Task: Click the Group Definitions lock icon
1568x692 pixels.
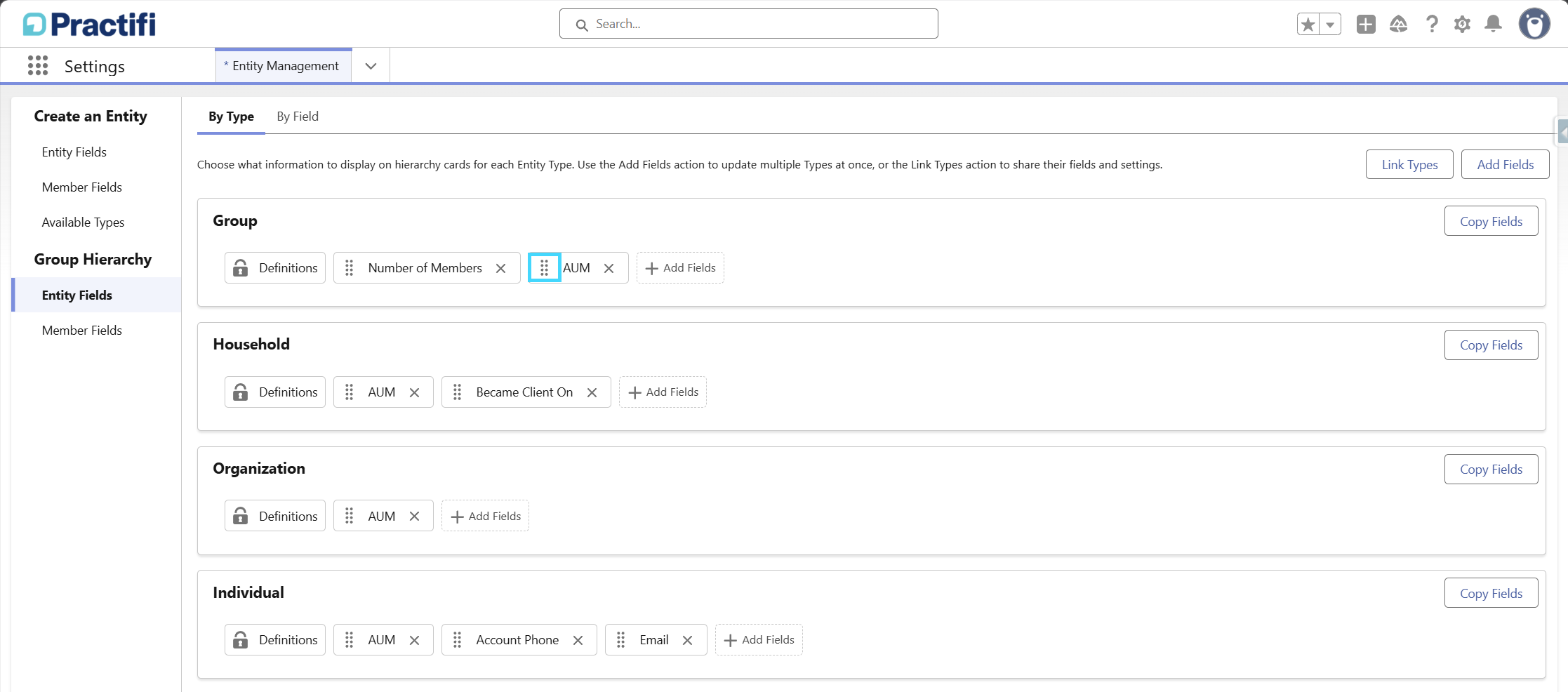Action: coord(241,268)
